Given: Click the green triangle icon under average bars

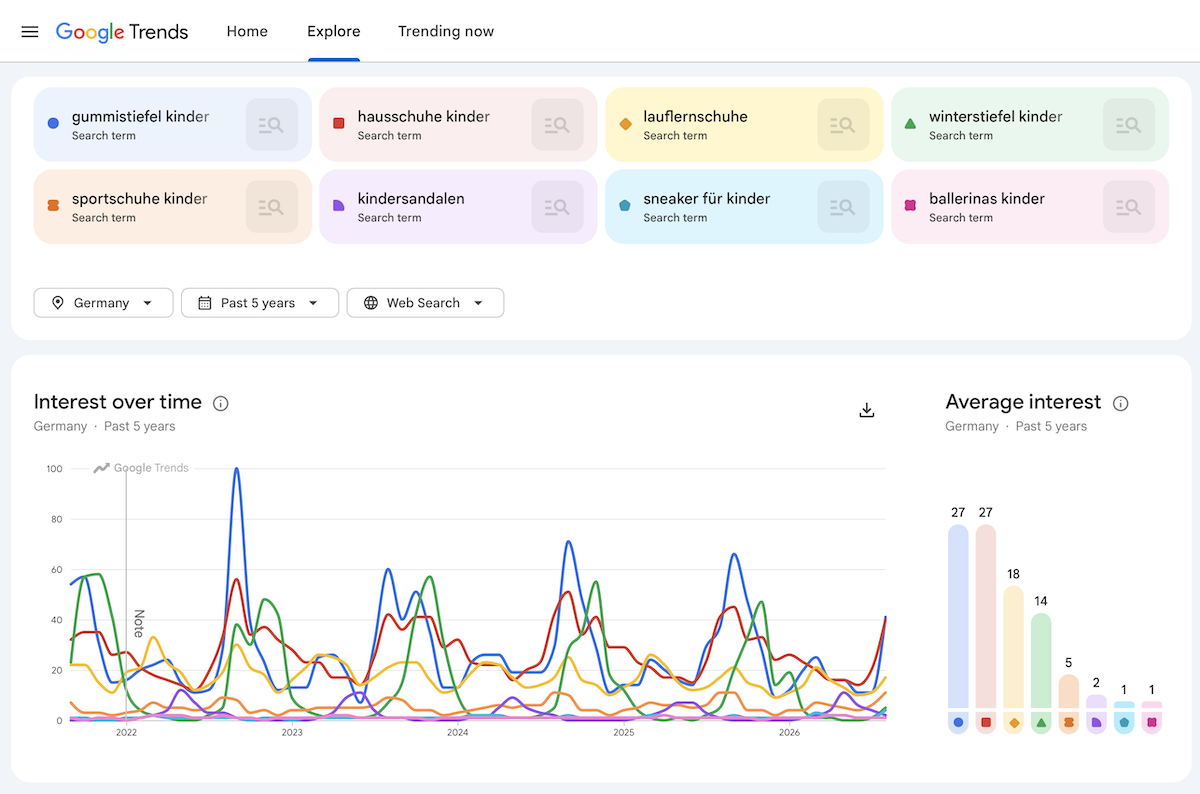Looking at the screenshot, I should pyautogui.click(x=1041, y=722).
